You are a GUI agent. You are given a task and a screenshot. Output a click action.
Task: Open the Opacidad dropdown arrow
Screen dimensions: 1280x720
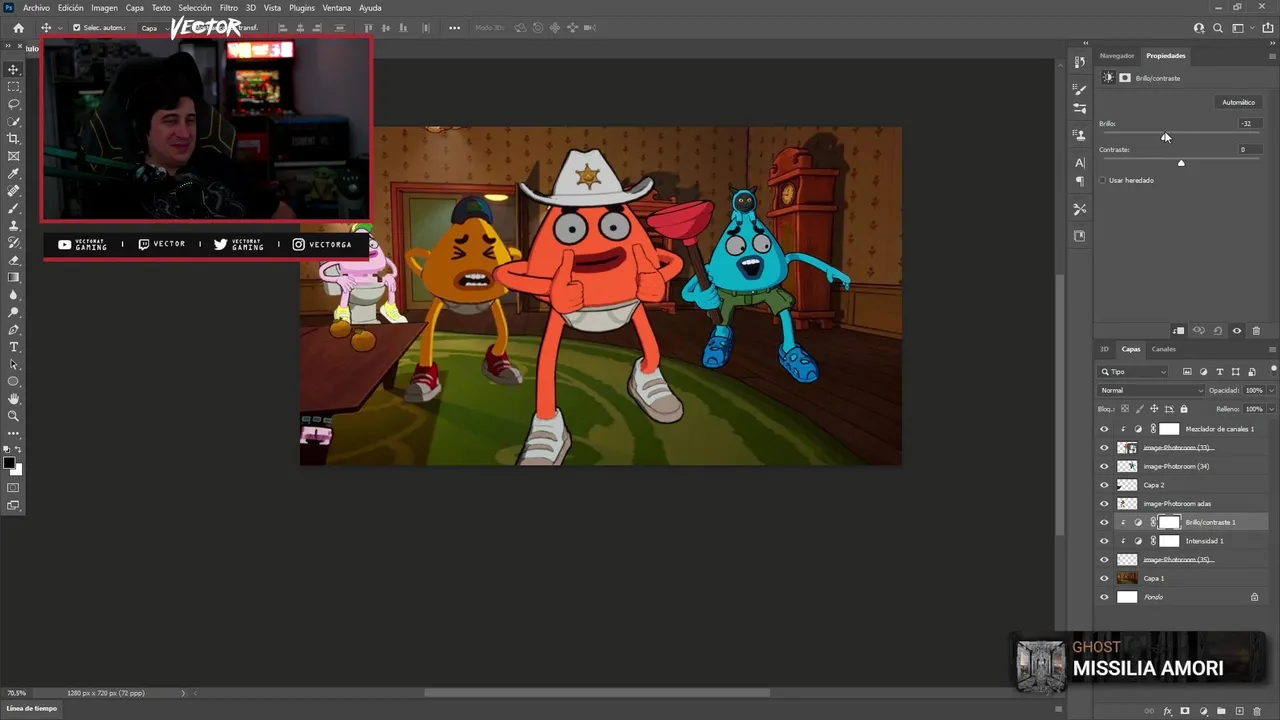(1271, 390)
